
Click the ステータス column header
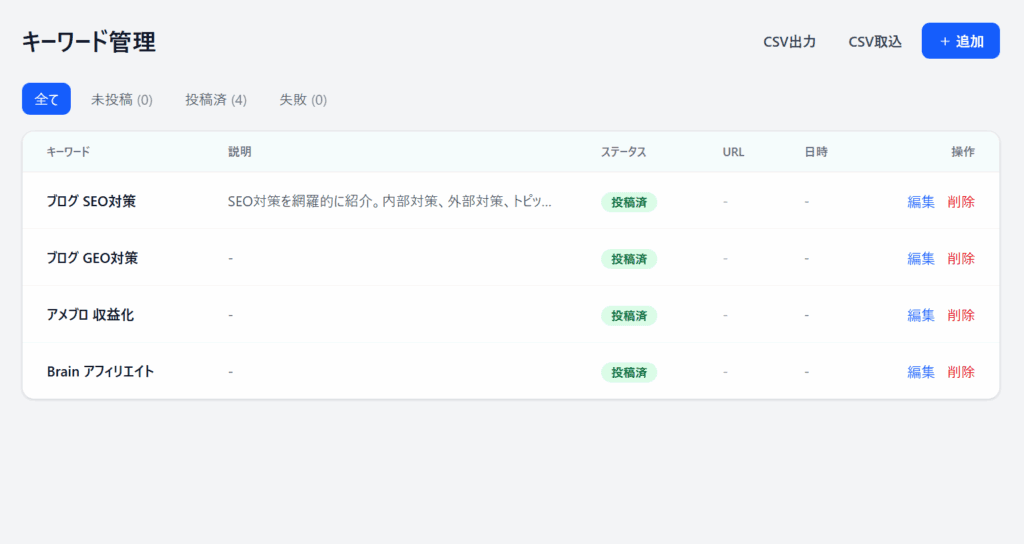pos(623,152)
